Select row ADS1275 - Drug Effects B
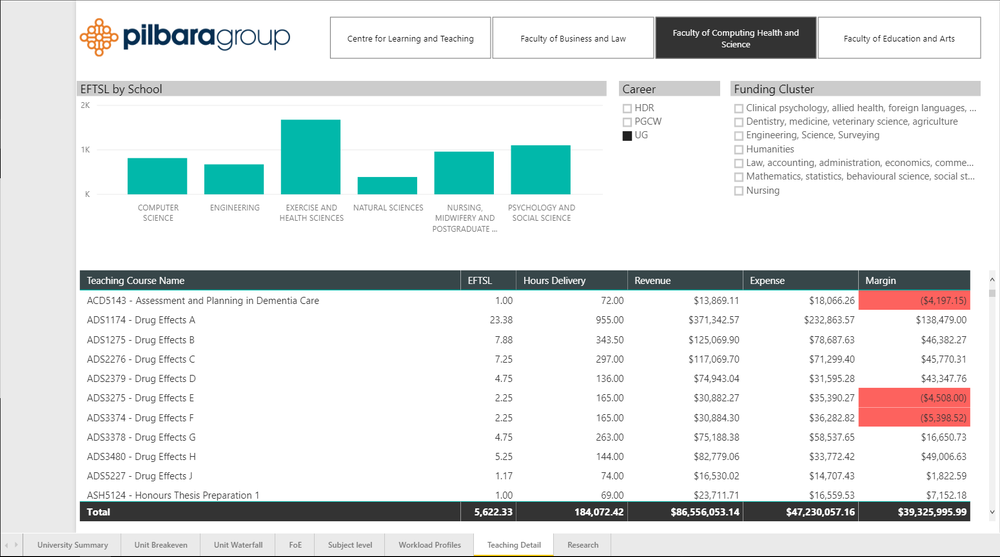 [525, 340]
